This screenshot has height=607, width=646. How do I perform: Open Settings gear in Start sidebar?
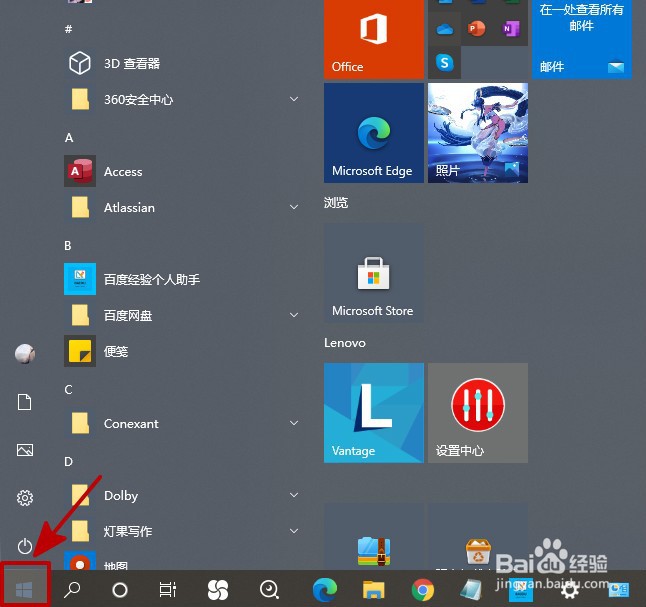25,498
